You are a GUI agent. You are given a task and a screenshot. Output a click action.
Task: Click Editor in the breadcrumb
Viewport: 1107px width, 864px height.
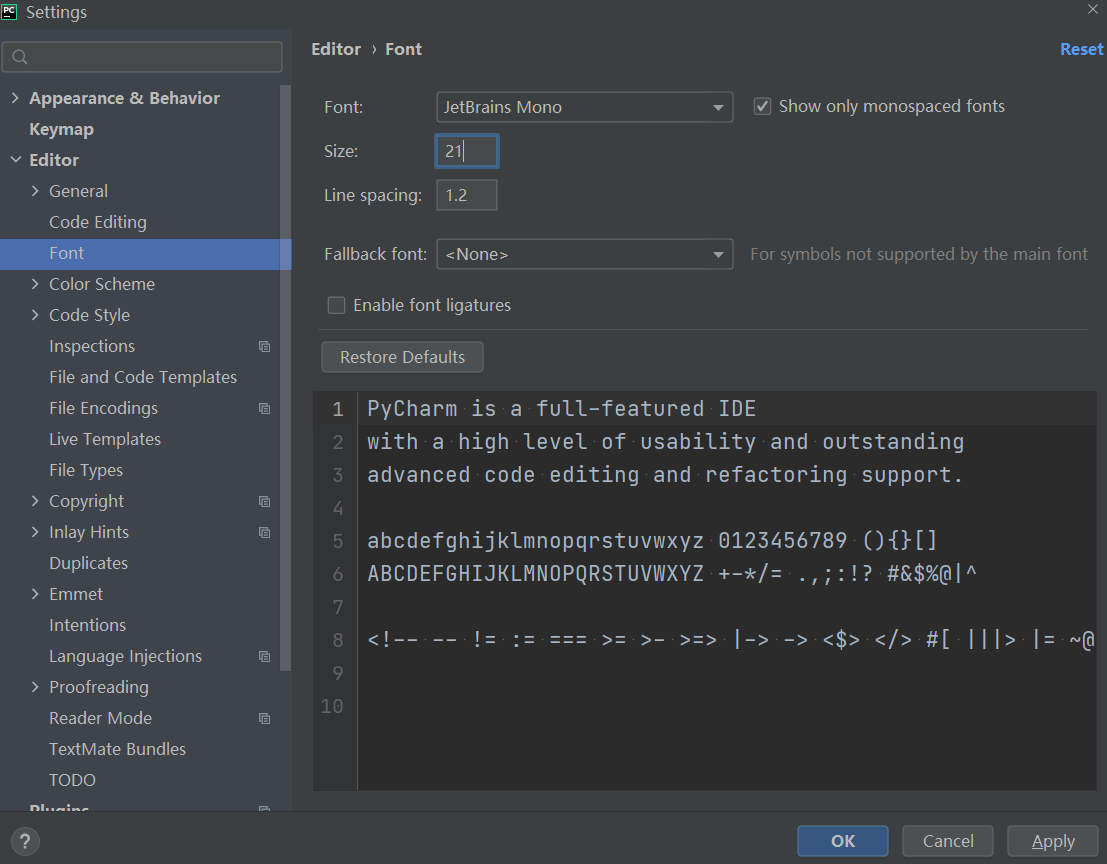click(x=336, y=49)
